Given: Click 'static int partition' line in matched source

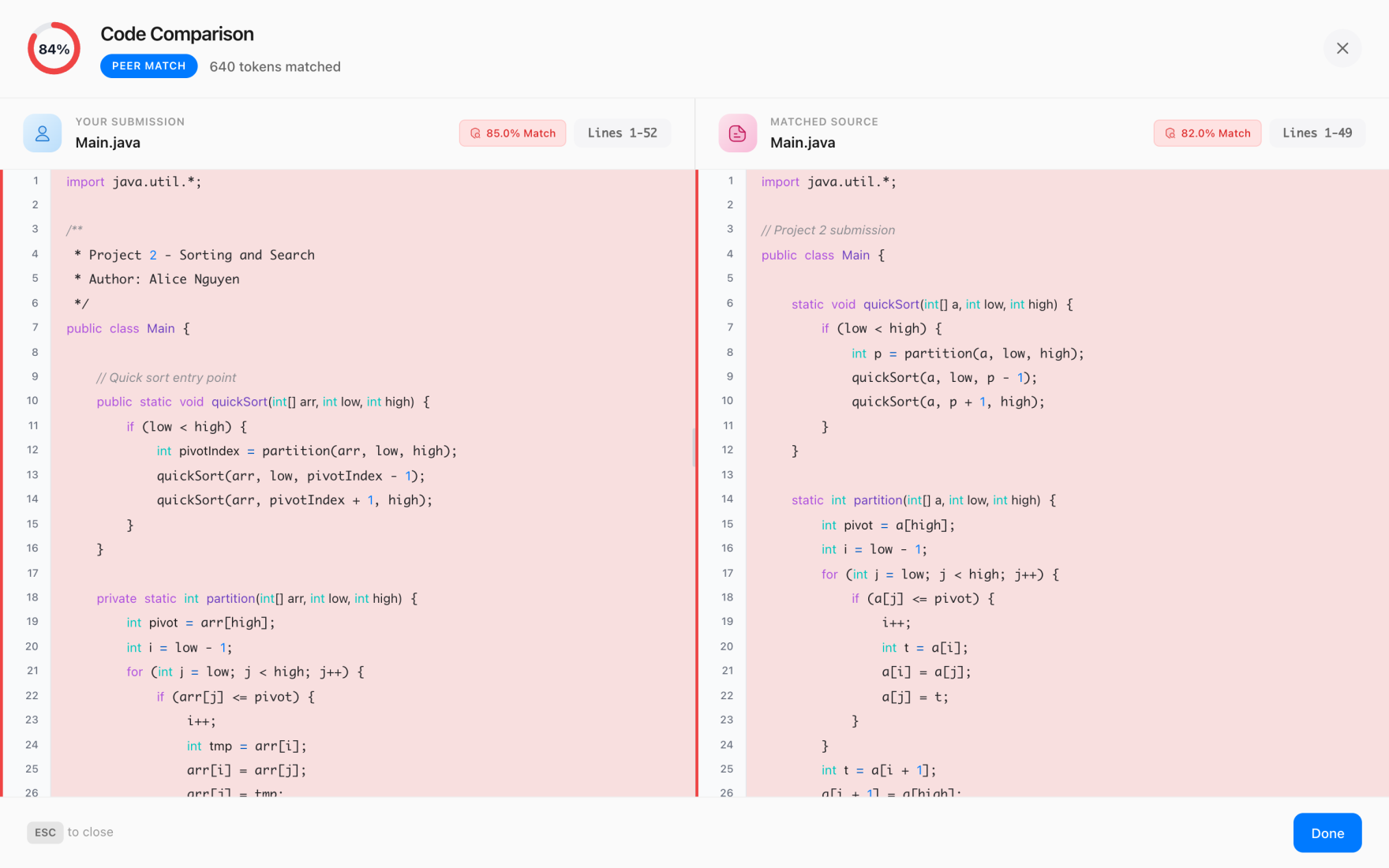Looking at the screenshot, I should pyautogui.click(x=923, y=500).
